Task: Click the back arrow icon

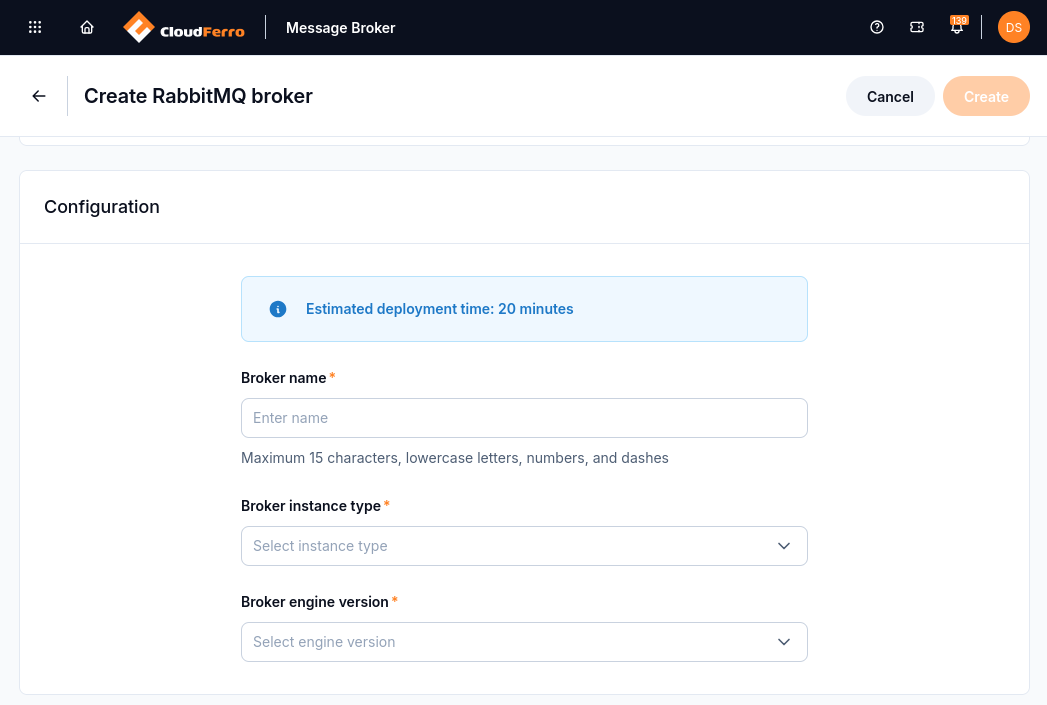Action: point(39,96)
